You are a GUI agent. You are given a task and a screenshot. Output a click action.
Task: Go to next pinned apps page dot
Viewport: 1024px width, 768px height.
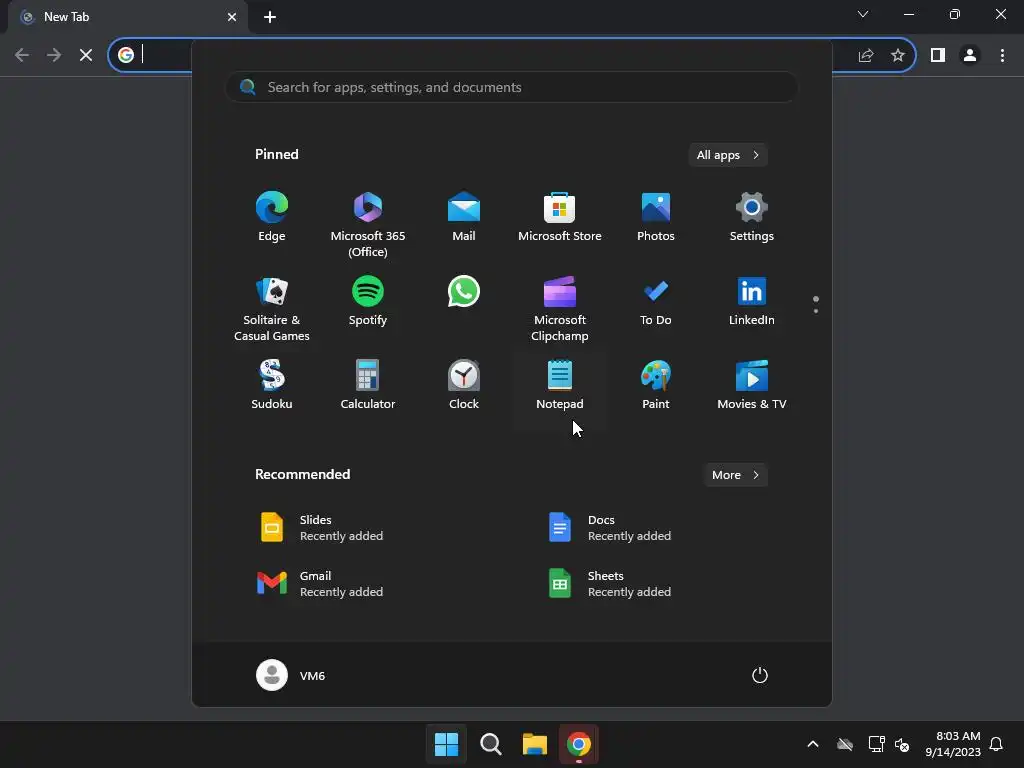(x=816, y=311)
